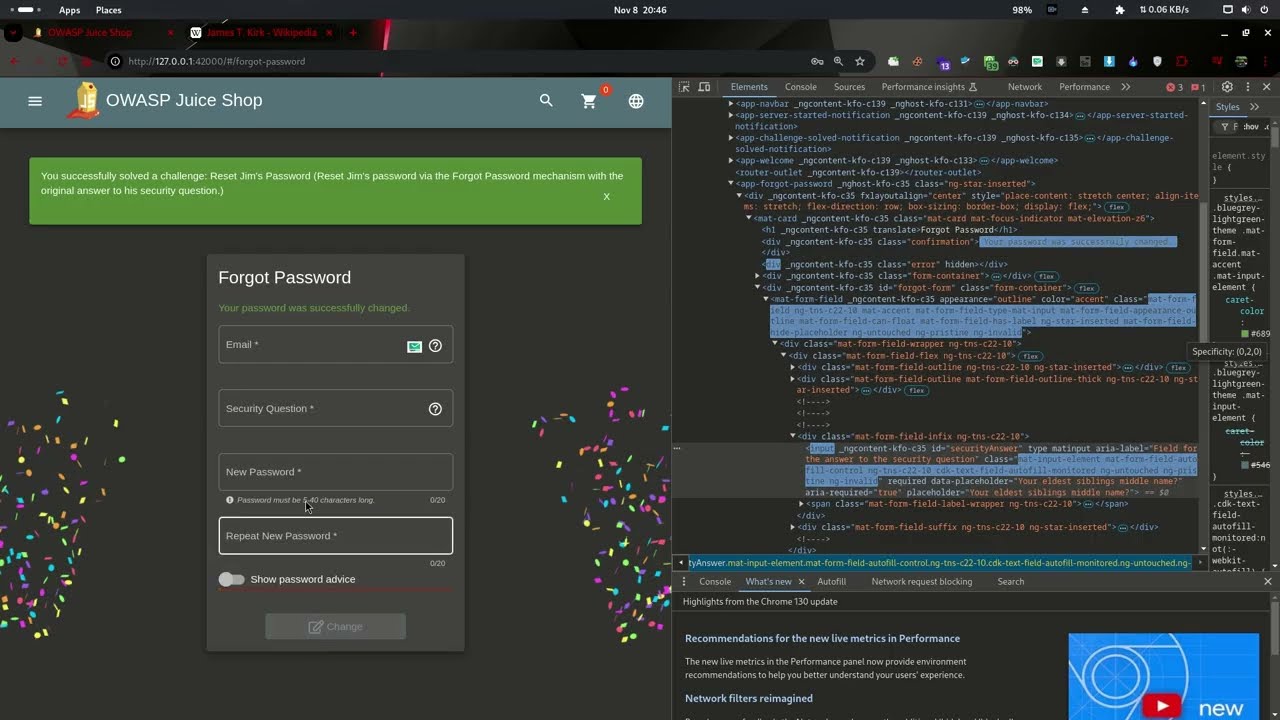Viewport: 1280px width, 720px height.
Task: Expand the app-welcome DOM node
Action: click(x=731, y=161)
